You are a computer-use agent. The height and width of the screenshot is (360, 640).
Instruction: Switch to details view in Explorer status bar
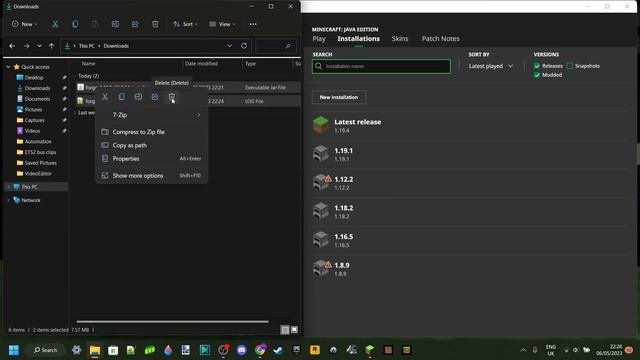(x=285, y=329)
